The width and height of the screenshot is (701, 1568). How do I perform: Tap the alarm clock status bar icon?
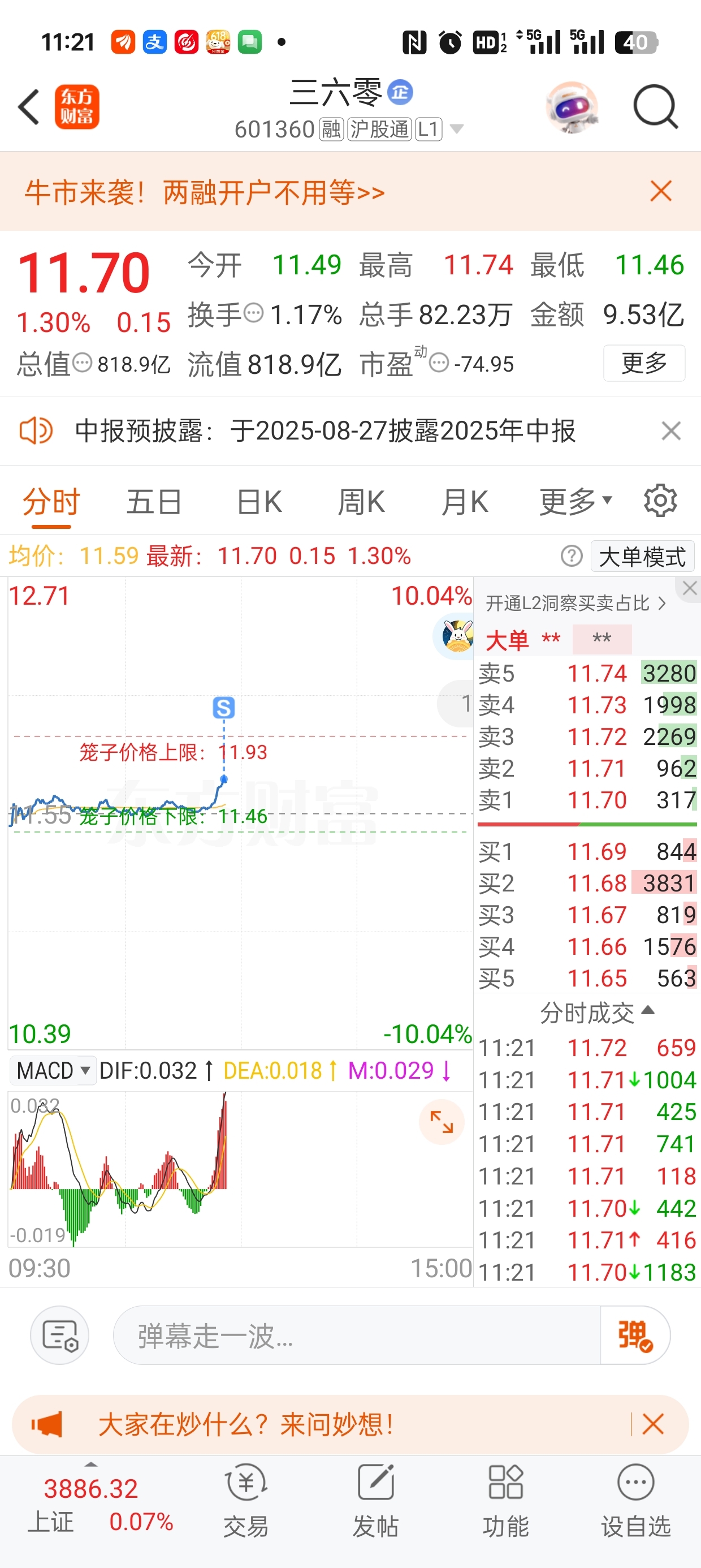coord(451,42)
